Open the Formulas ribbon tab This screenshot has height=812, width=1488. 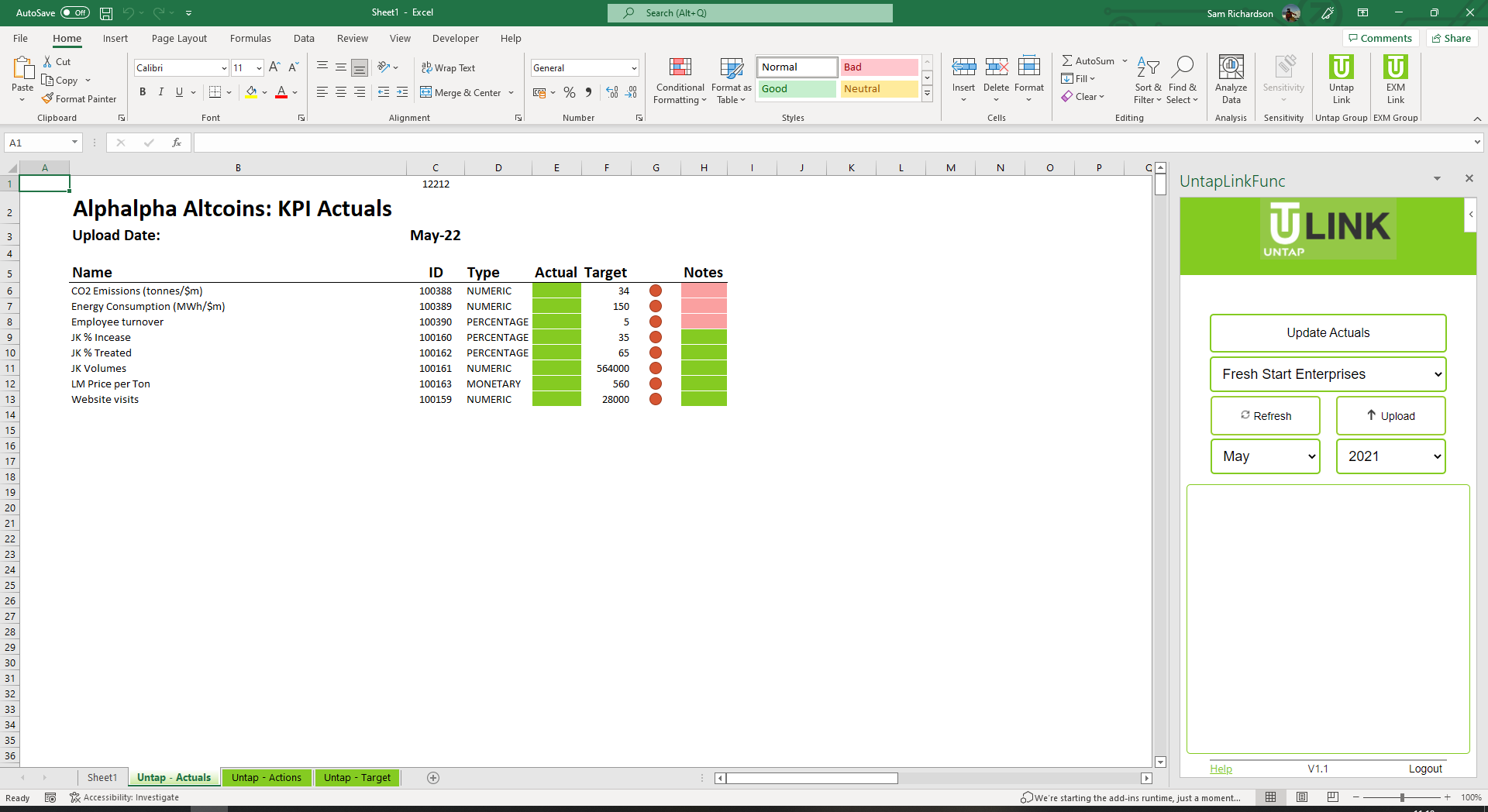tap(250, 39)
